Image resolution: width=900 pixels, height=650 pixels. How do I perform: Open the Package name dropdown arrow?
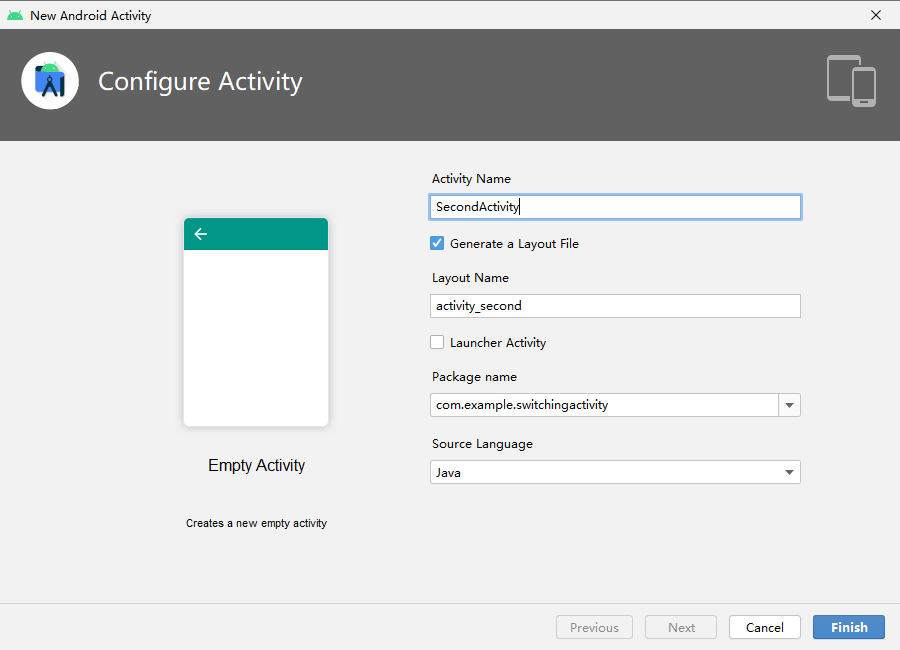[789, 405]
